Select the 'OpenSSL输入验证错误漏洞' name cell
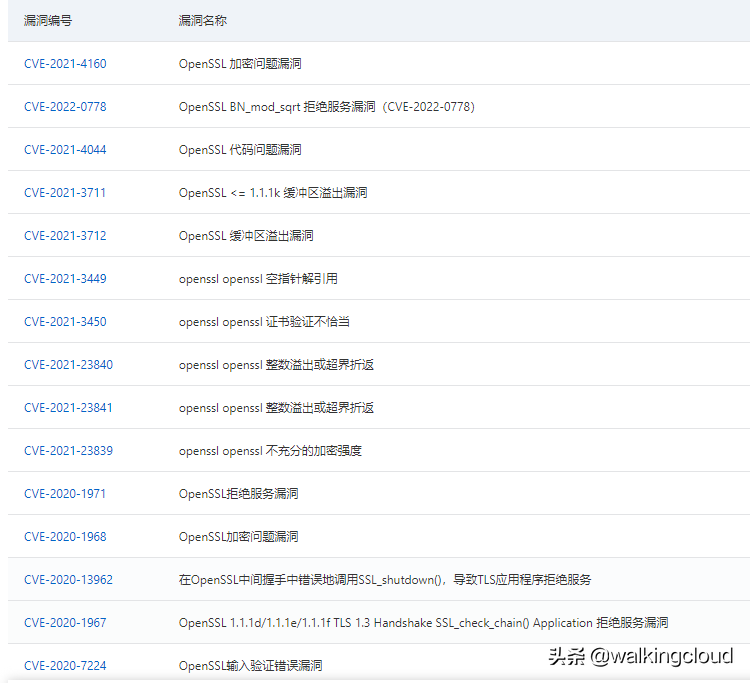Image resolution: width=750 pixels, height=683 pixels. tap(251, 666)
